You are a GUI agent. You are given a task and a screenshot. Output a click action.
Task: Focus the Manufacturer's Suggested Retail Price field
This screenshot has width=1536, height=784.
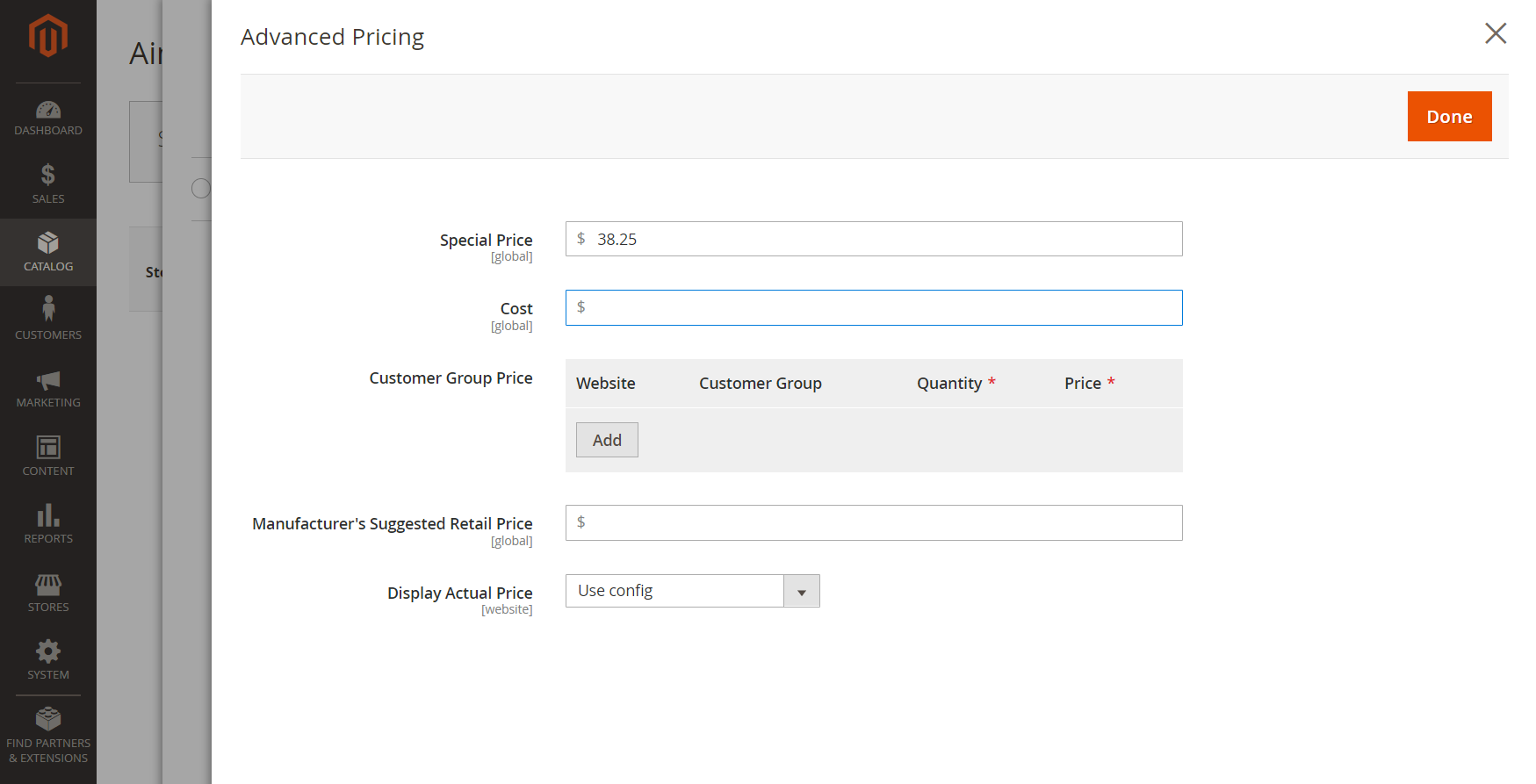pyautogui.click(x=874, y=522)
